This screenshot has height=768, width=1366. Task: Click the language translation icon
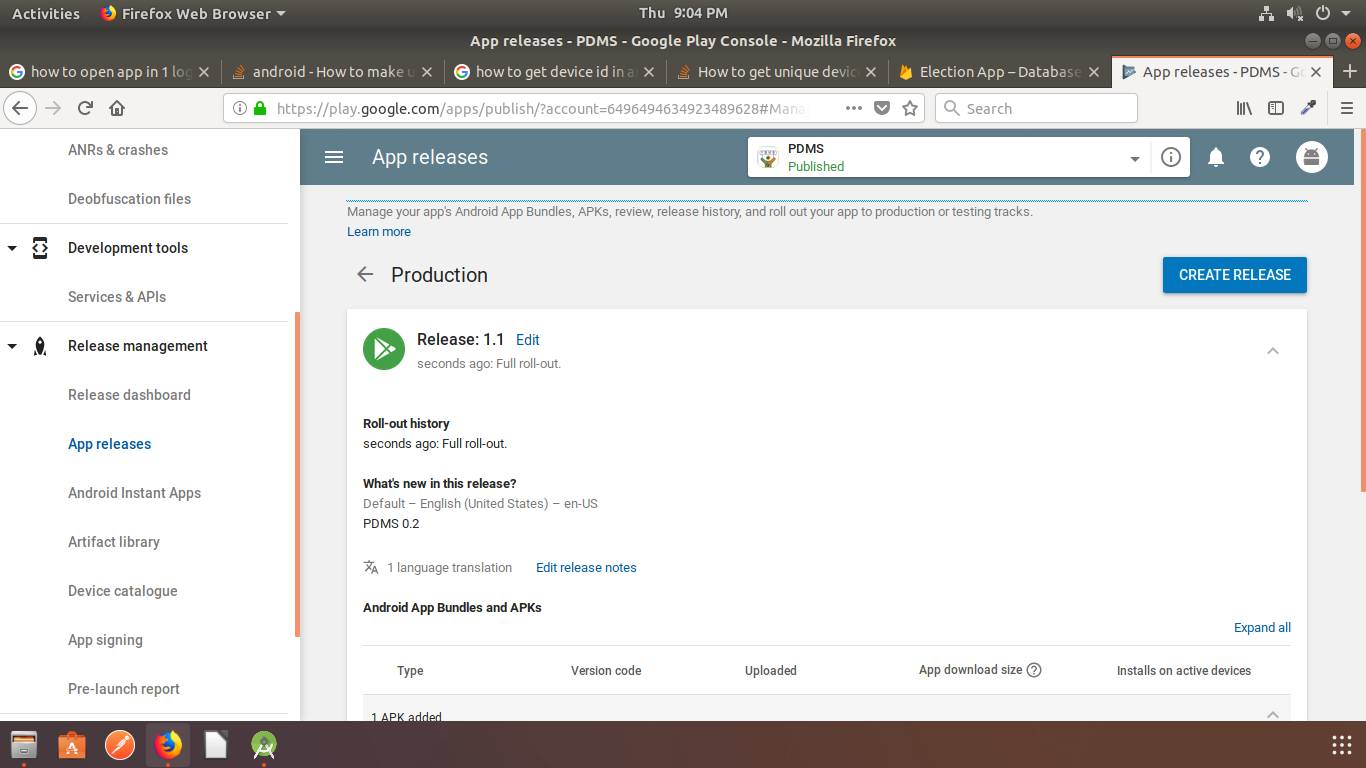(371, 567)
